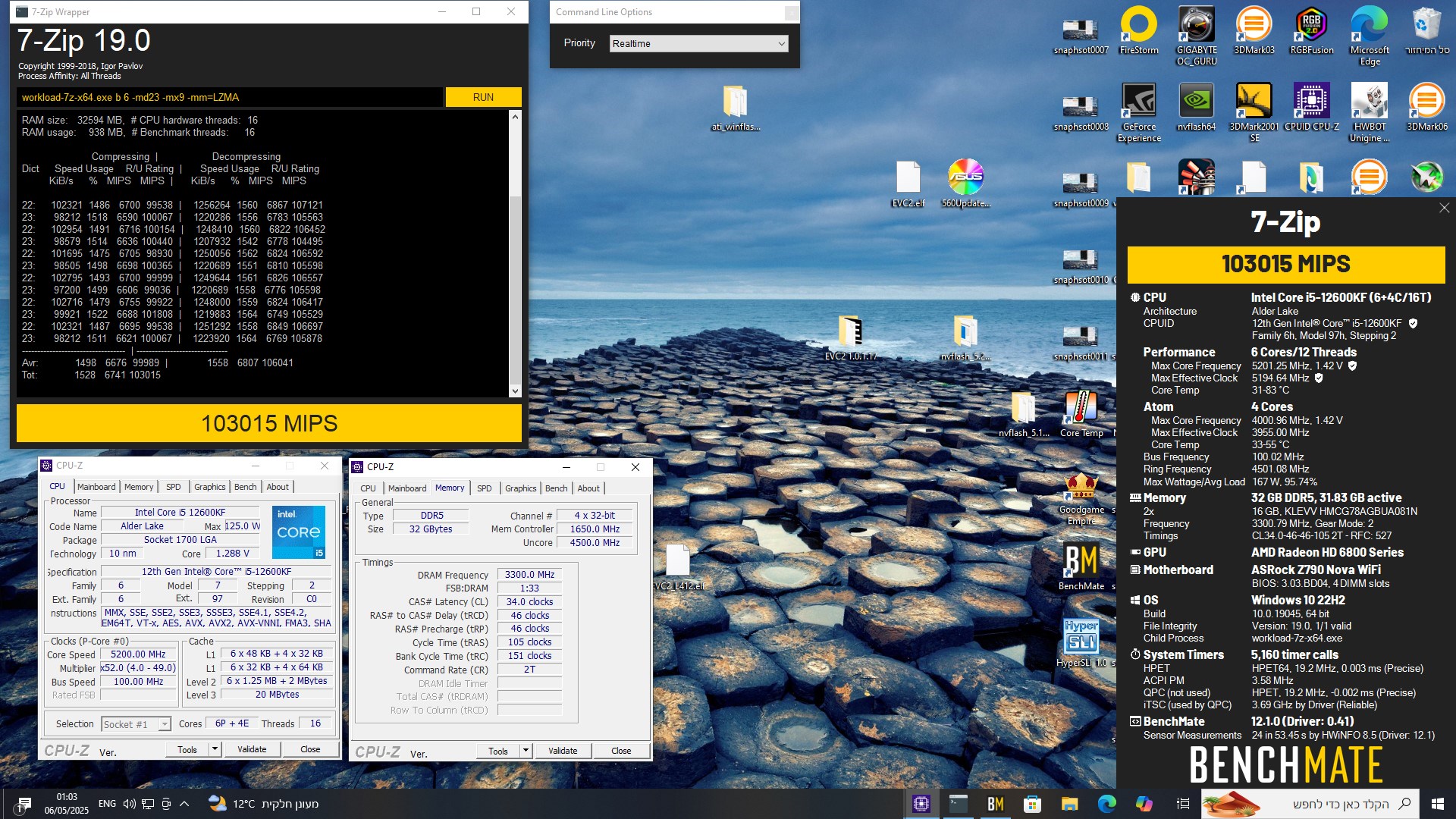Viewport: 1456px width, 819px height.
Task: Open HyperSLI 1.0 desktop icon
Action: coord(1081,642)
